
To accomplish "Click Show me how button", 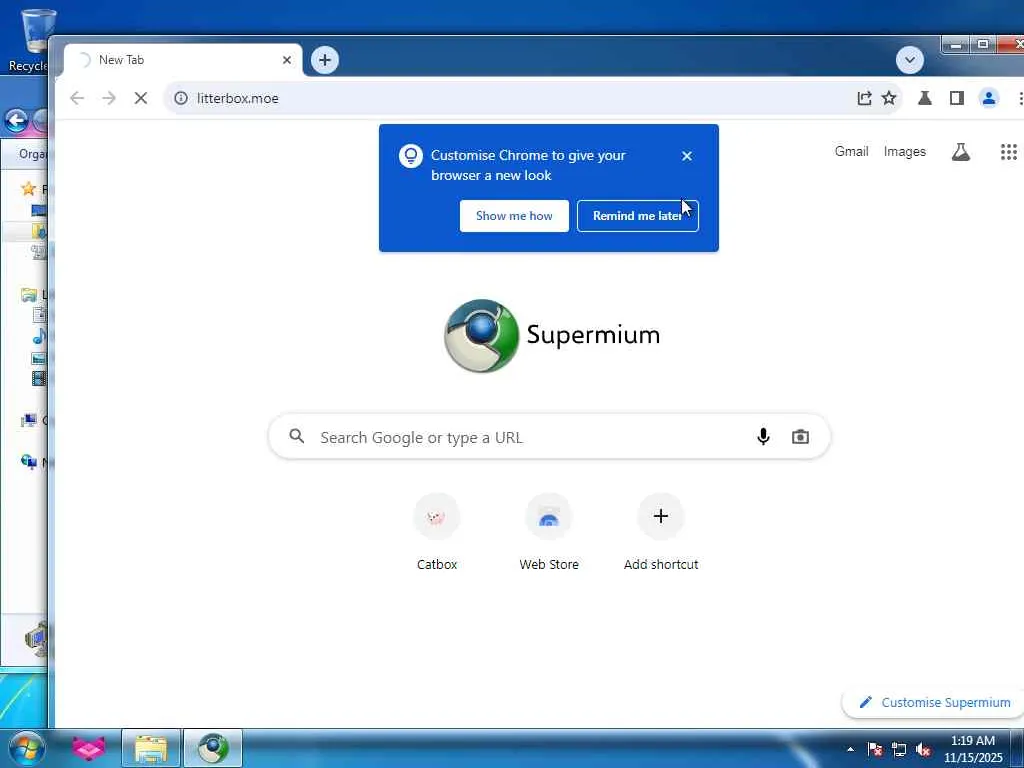I will coord(514,216).
